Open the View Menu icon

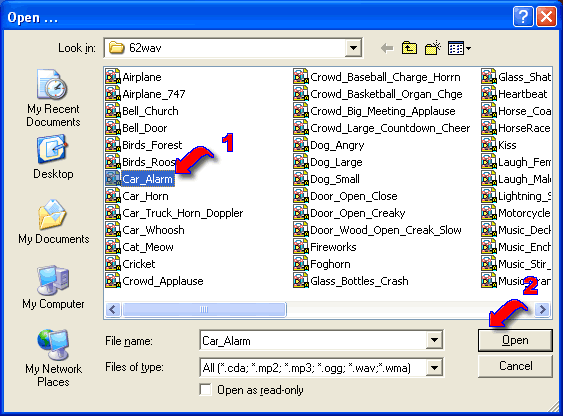[x=459, y=48]
